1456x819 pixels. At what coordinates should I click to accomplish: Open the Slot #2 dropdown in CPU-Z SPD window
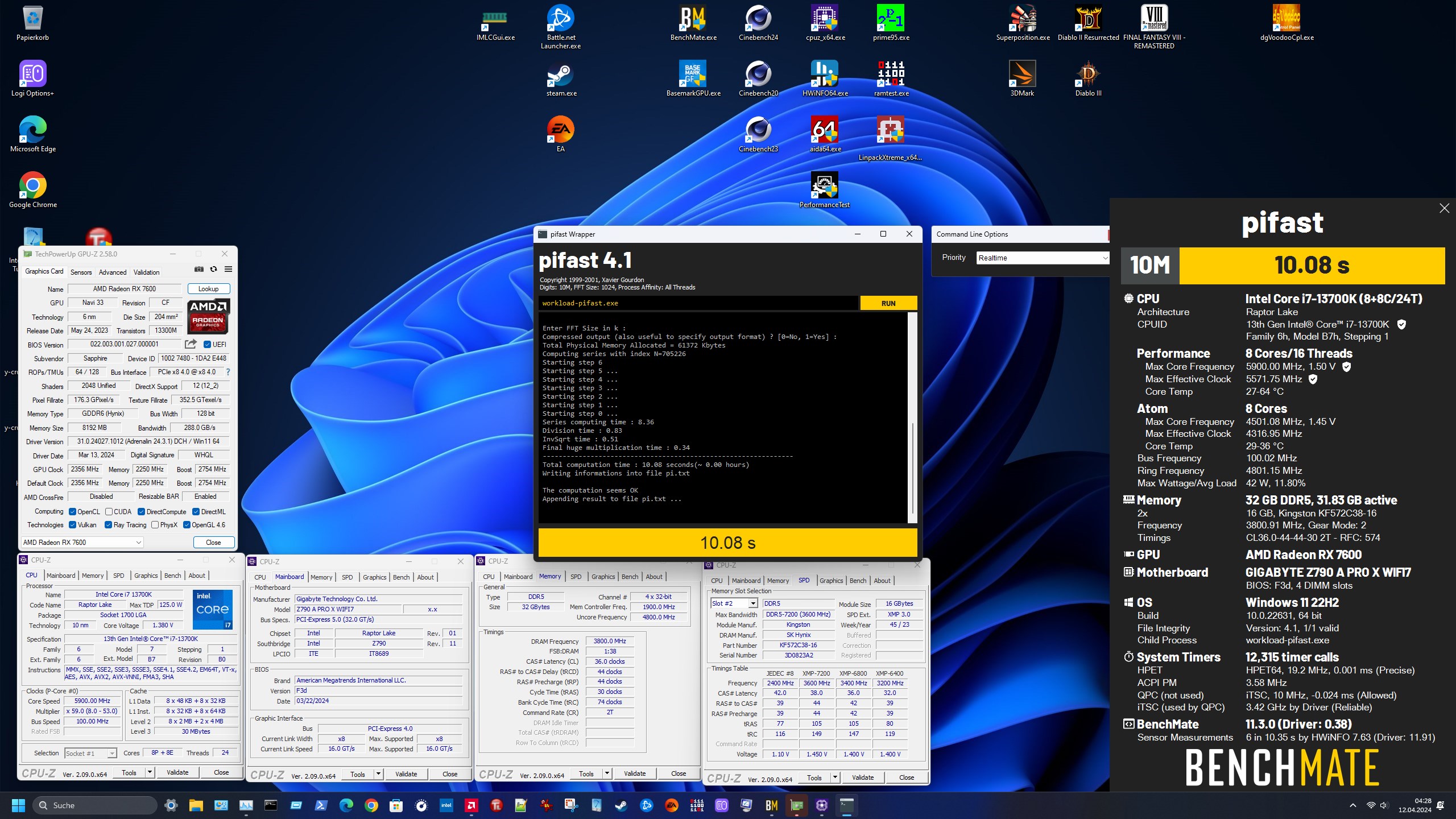coord(734,603)
